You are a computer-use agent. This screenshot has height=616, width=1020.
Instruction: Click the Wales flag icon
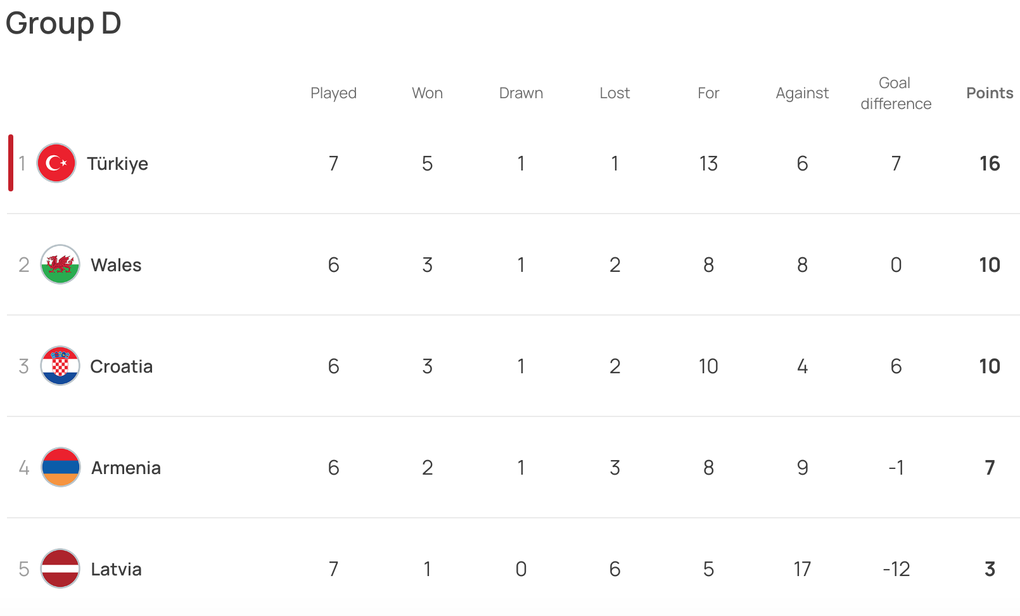(60, 265)
